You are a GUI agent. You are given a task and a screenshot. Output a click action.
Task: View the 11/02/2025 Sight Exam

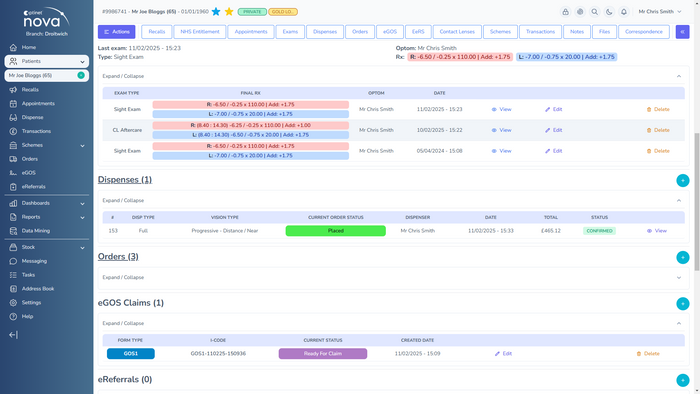[x=501, y=109]
